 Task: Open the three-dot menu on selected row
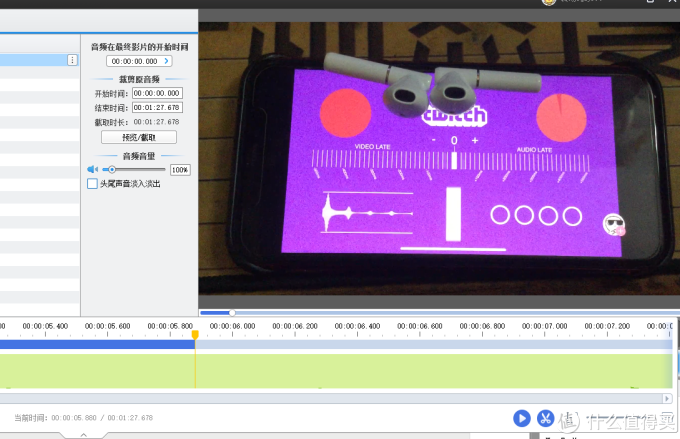[72, 60]
